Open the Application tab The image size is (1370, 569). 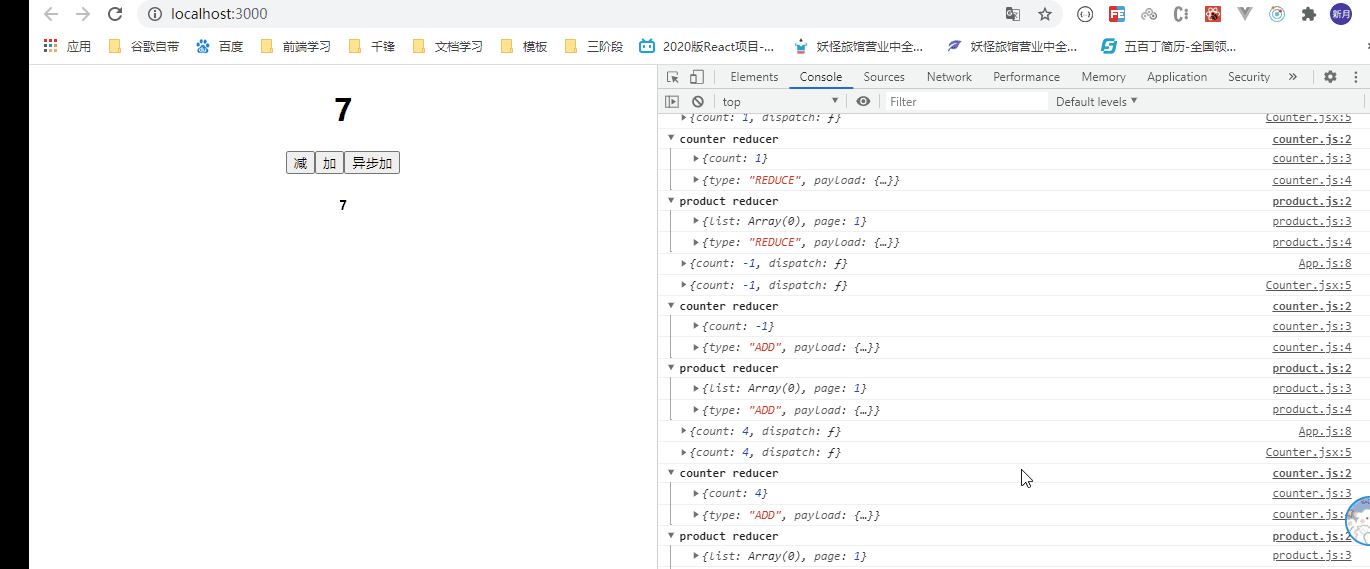pos(1177,77)
